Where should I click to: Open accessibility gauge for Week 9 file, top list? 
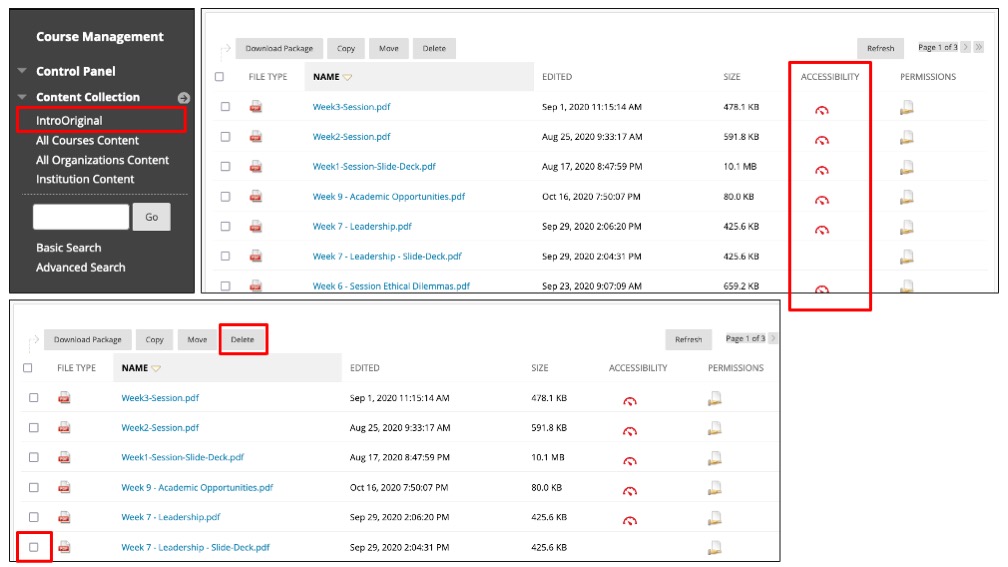822,200
